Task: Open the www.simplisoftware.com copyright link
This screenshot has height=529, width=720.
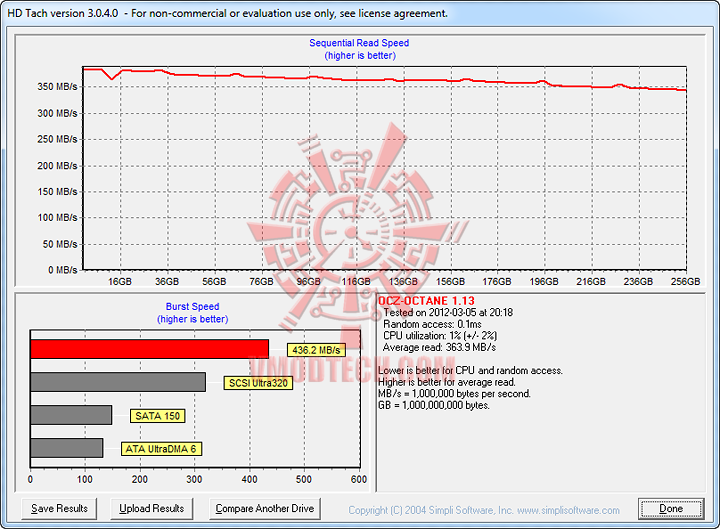Action: click(568, 510)
